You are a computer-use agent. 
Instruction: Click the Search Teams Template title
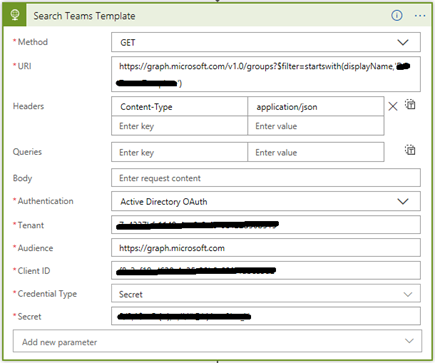[84, 16]
